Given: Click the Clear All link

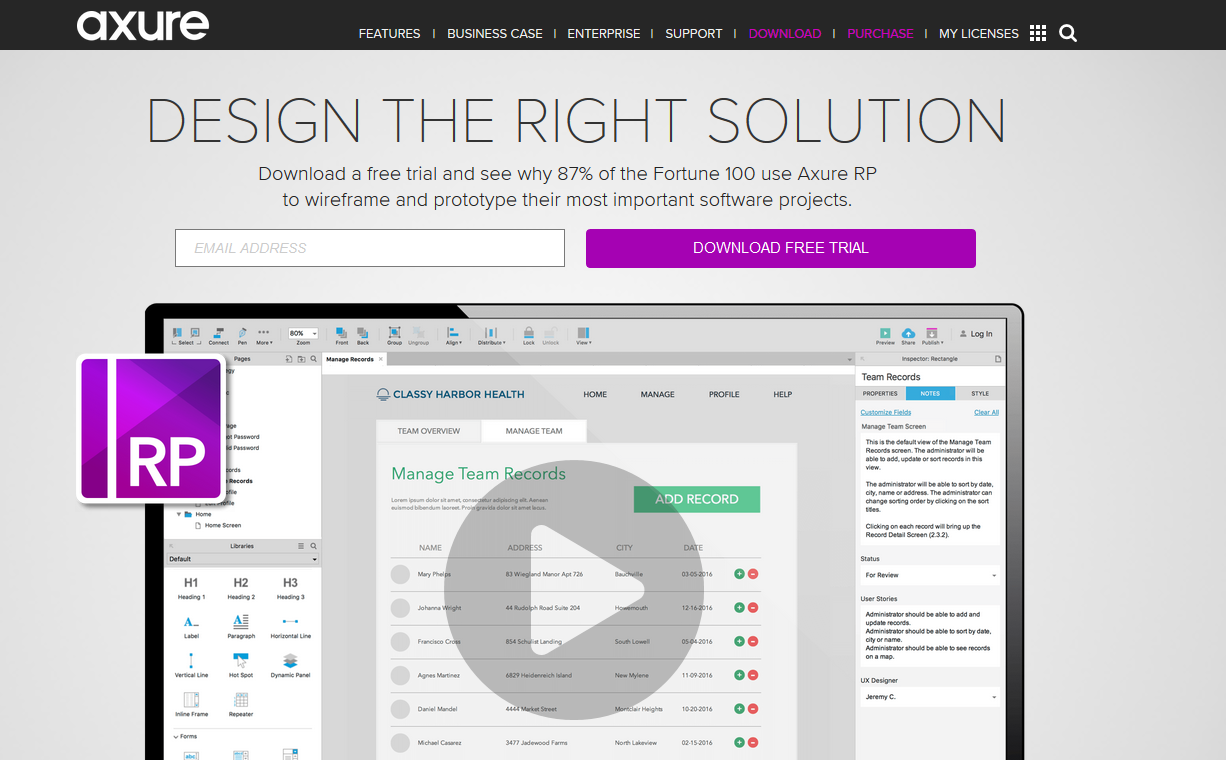Looking at the screenshot, I should (986, 412).
